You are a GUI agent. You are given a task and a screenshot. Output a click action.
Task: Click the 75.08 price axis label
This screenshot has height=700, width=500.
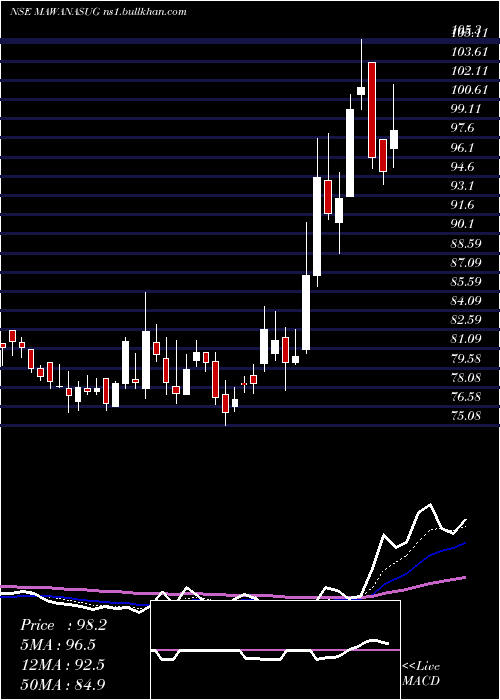tap(466, 416)
